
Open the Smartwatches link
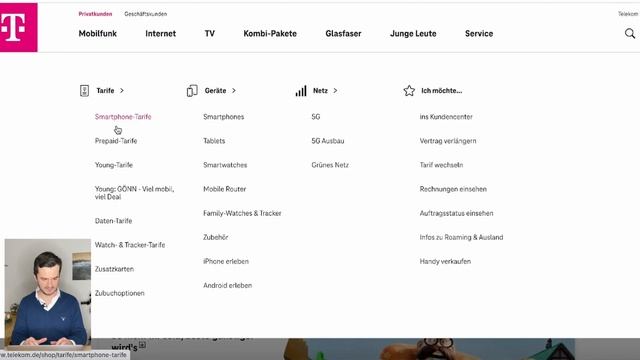[225, 165]
